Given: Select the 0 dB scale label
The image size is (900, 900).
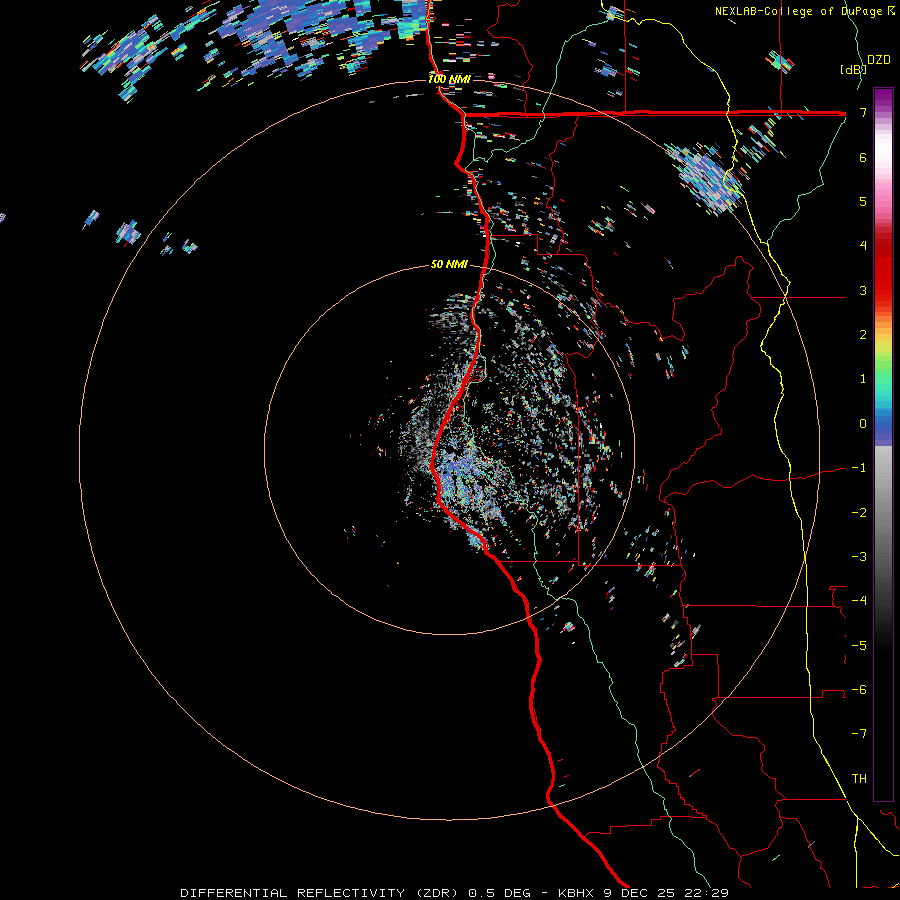Looking at the screenshot, I should click(x=863, y=424).
